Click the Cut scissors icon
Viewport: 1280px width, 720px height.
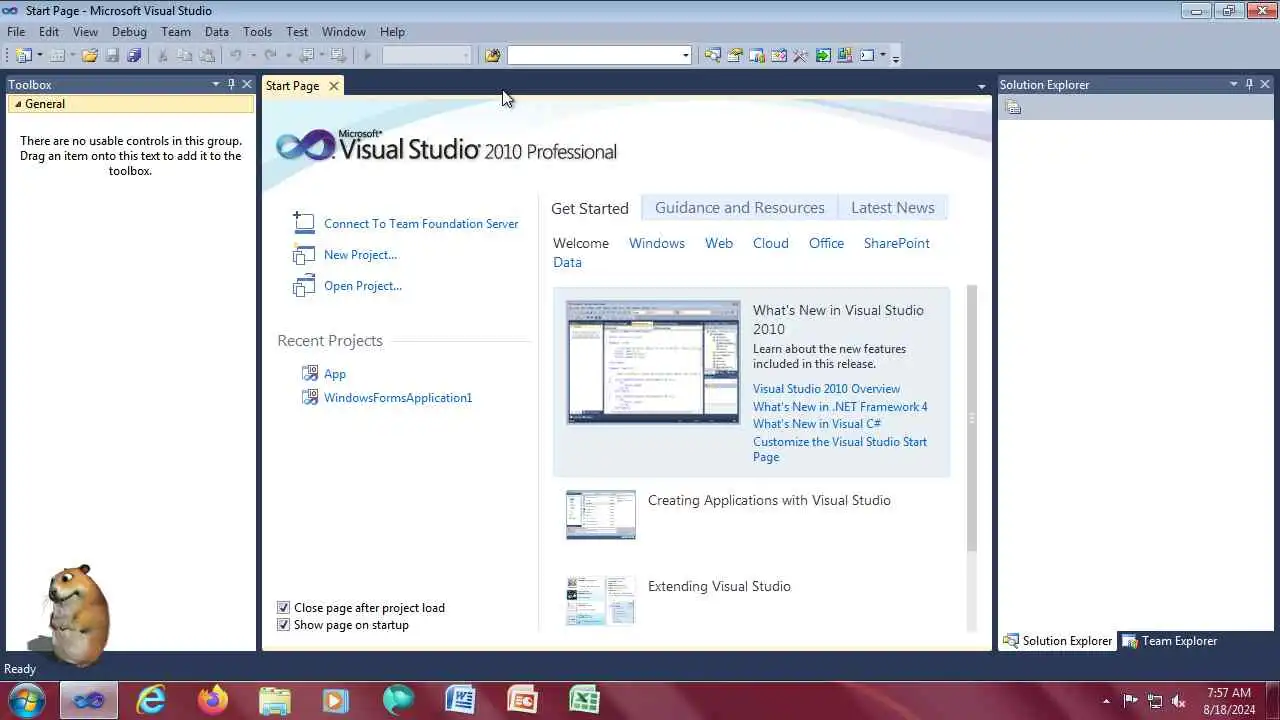tap(163, 55)
